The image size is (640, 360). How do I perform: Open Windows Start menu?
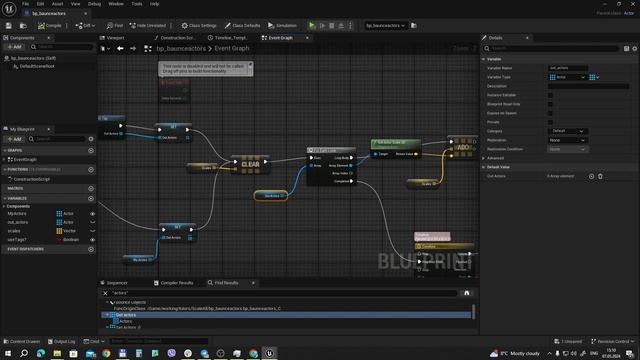8,353
